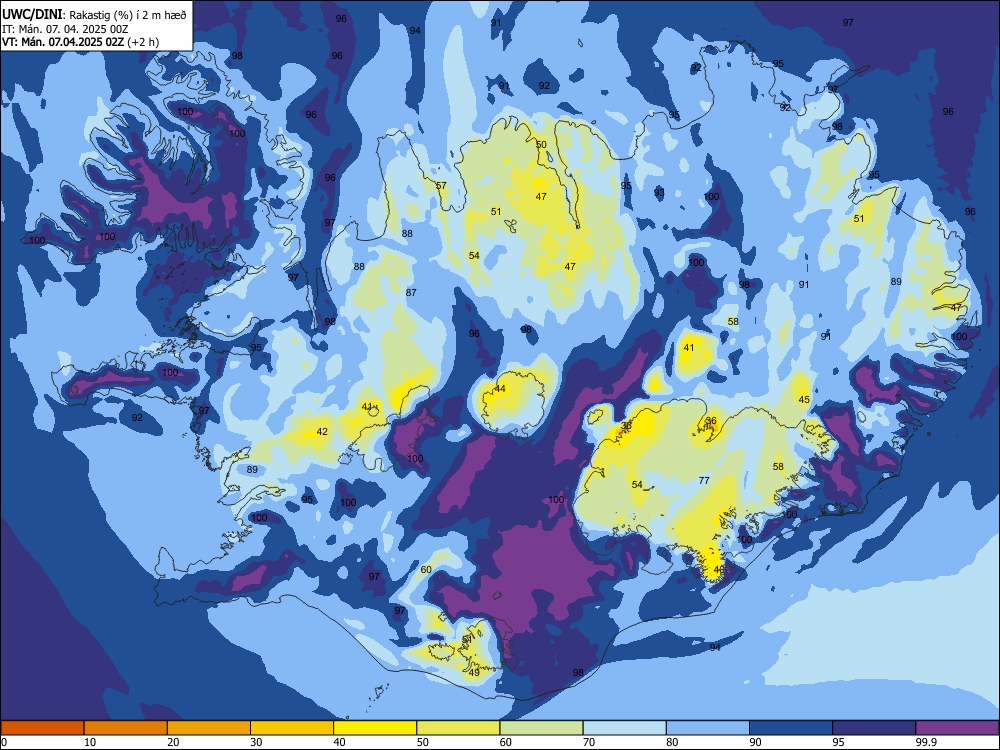Select the amber 30–40 legend swatch
The width and height of the screenshot is (1000, 750).
(x=292, y=728)
